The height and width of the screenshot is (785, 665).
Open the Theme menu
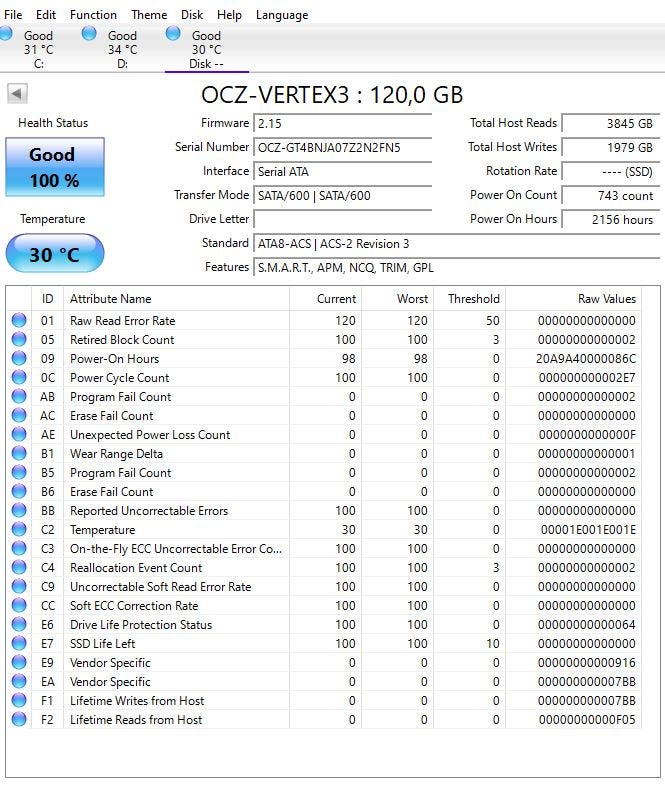pyautogui.click(x=149, y=15)
